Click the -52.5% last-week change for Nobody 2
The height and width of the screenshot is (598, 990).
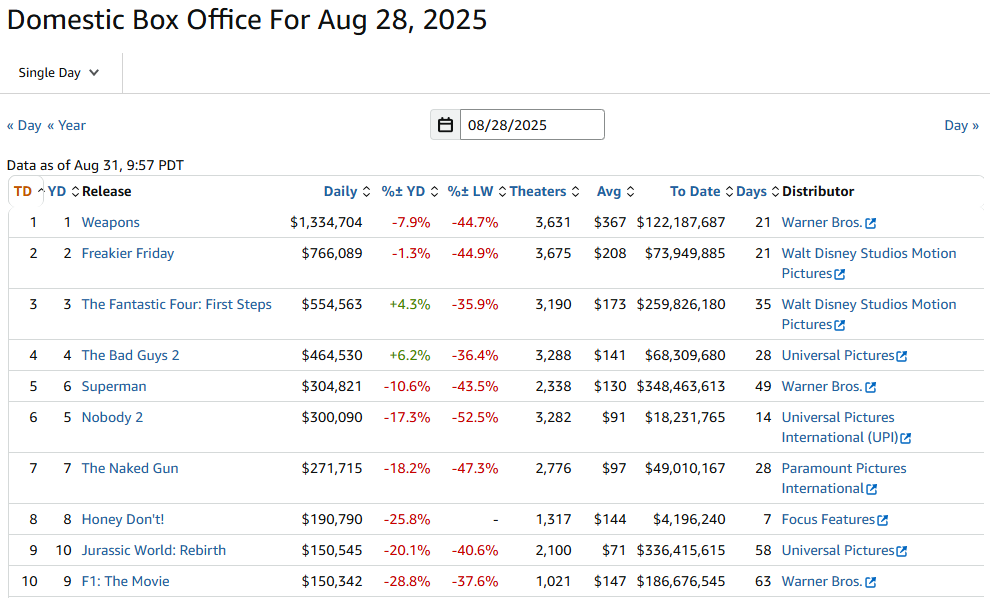pyautogui.click(x=475, y=417)
